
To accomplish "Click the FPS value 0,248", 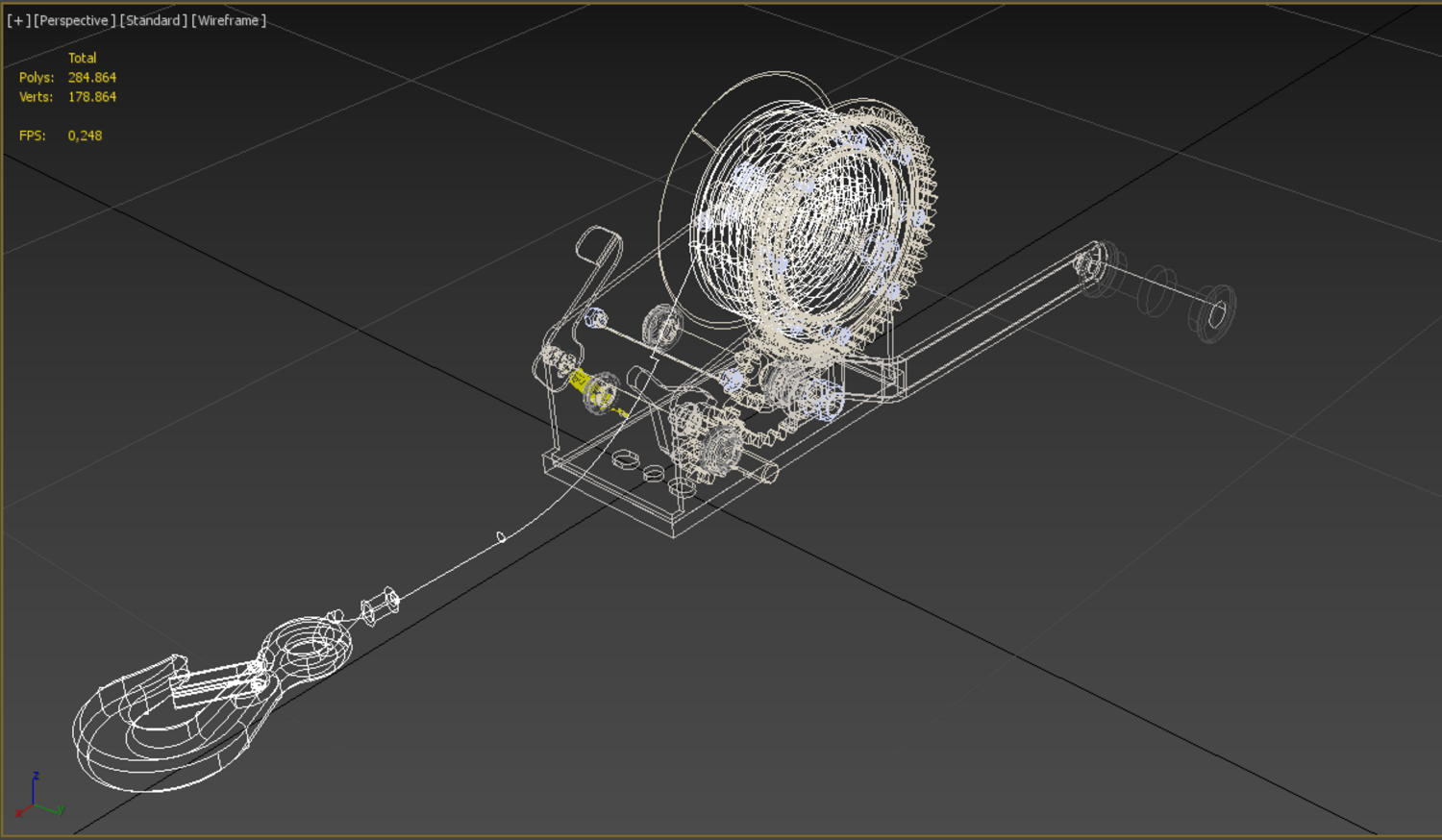I will click(85, 136).
